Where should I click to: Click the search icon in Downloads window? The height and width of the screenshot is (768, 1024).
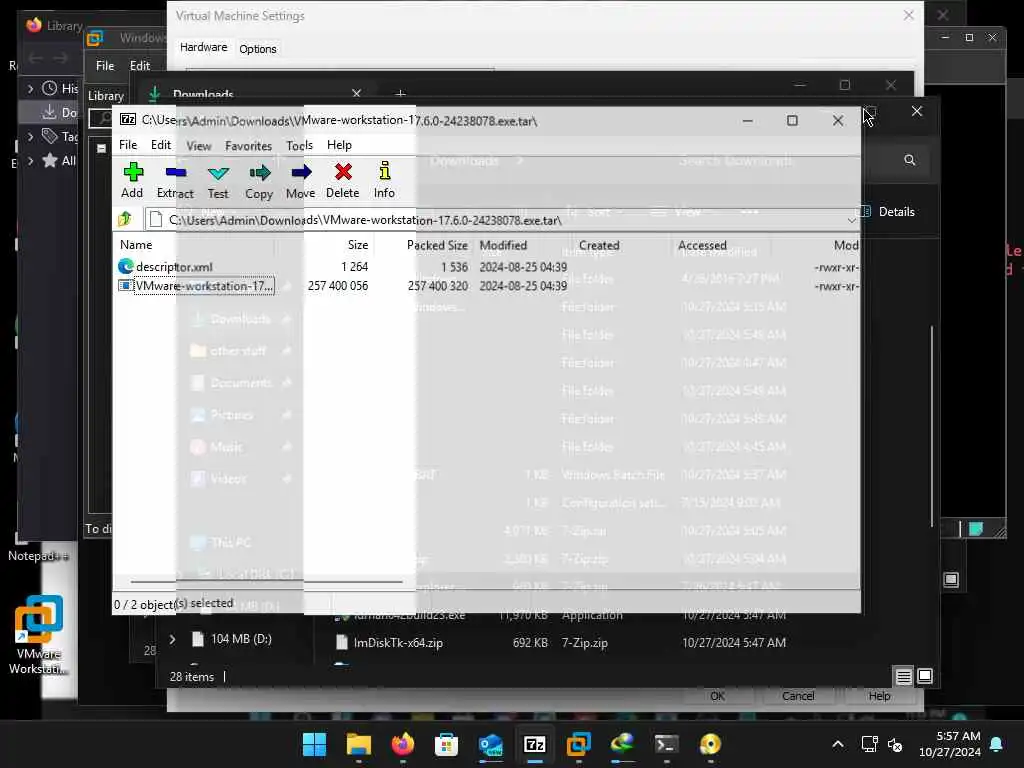910,160
